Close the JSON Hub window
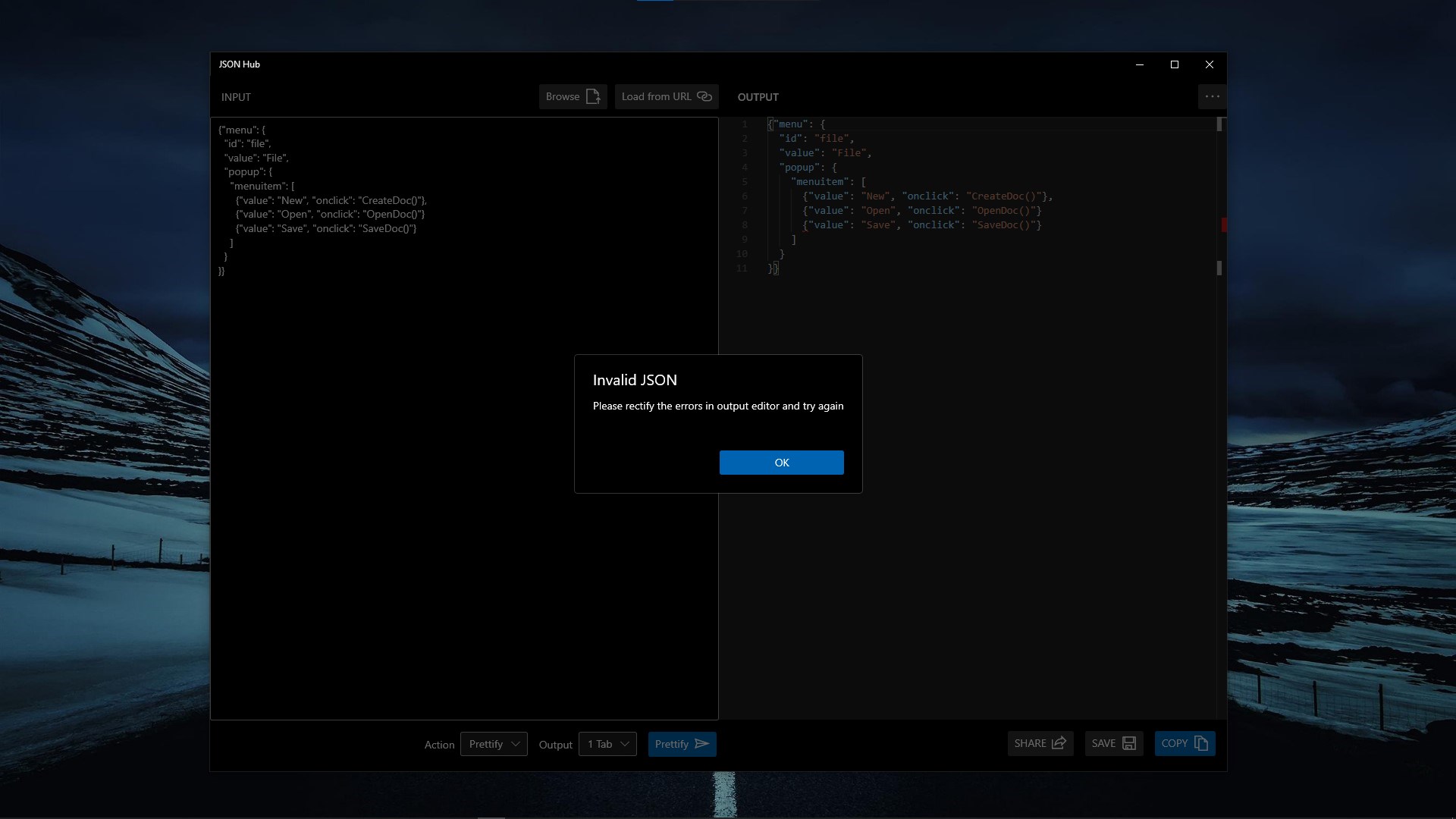The image size is (1456, 819). point(1210,64)
